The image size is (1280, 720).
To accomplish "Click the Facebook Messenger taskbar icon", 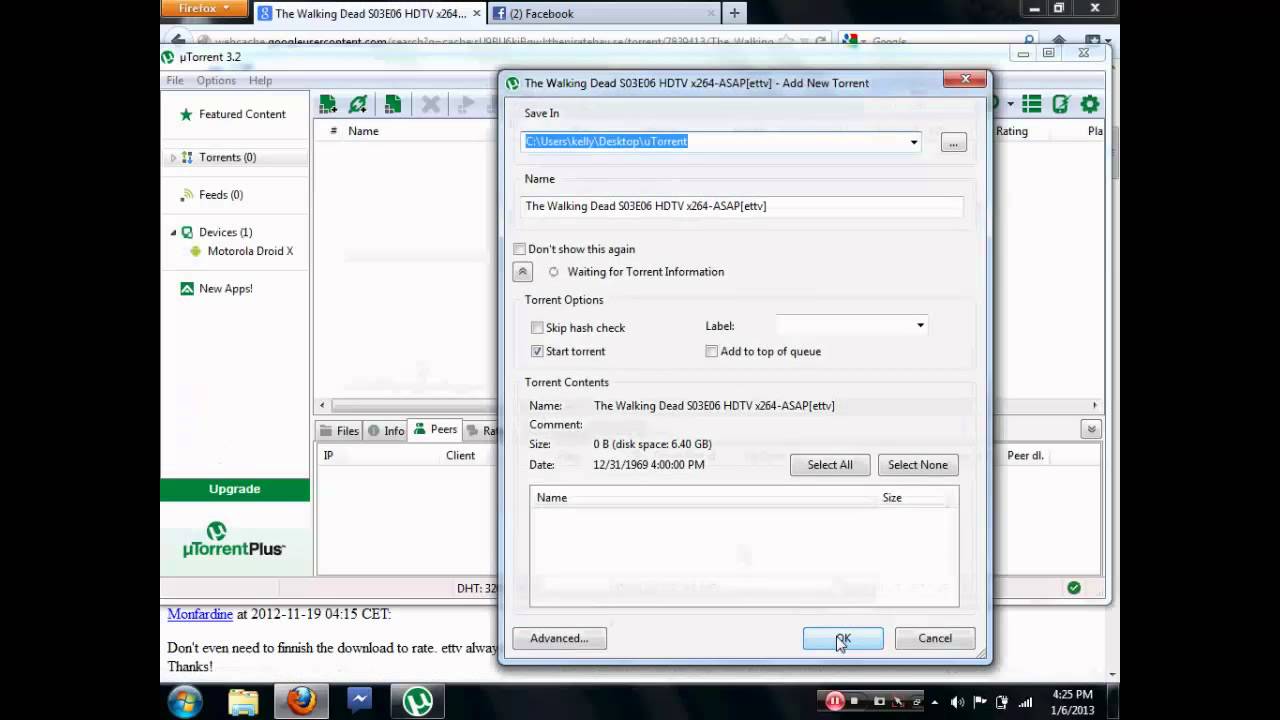I will 359,701.
